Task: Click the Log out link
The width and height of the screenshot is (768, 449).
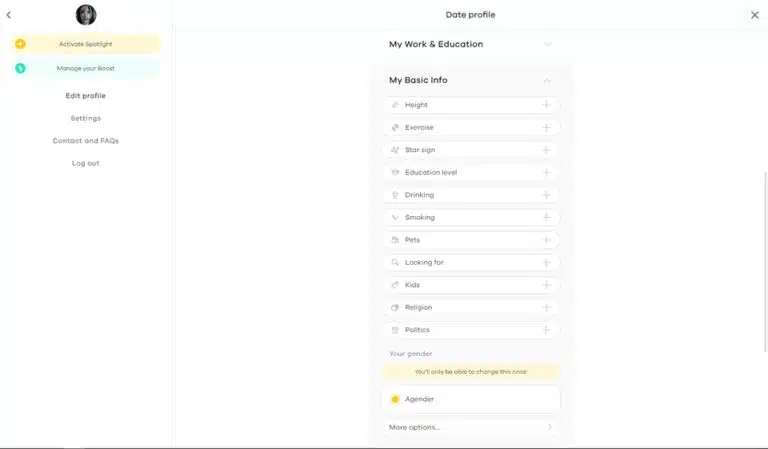Action: tap(86, 163)
